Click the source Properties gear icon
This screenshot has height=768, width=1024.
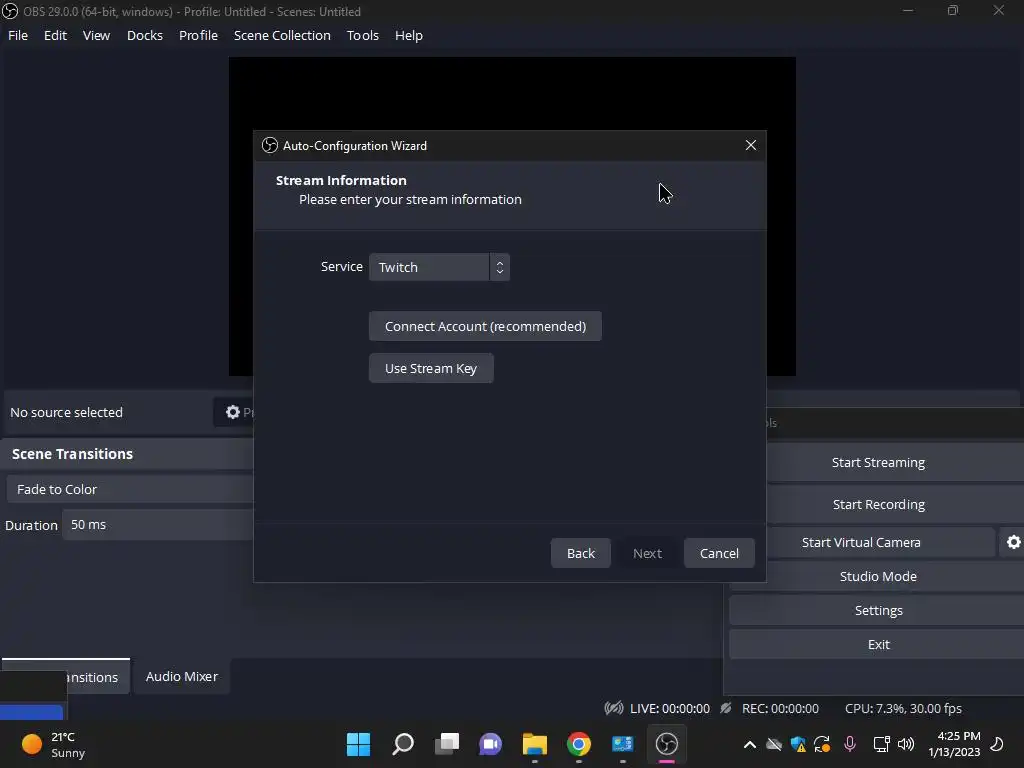tap(233, 412)
